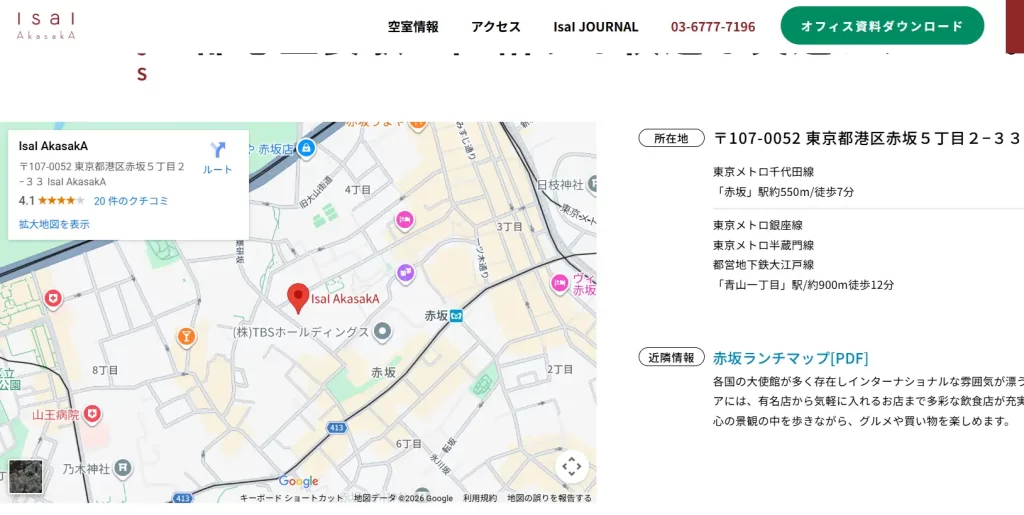The height and width of the screenshot is (515, 1024).
Task: Open the 20 件のクチコミ reviews link
Action: tap(131, 201)
